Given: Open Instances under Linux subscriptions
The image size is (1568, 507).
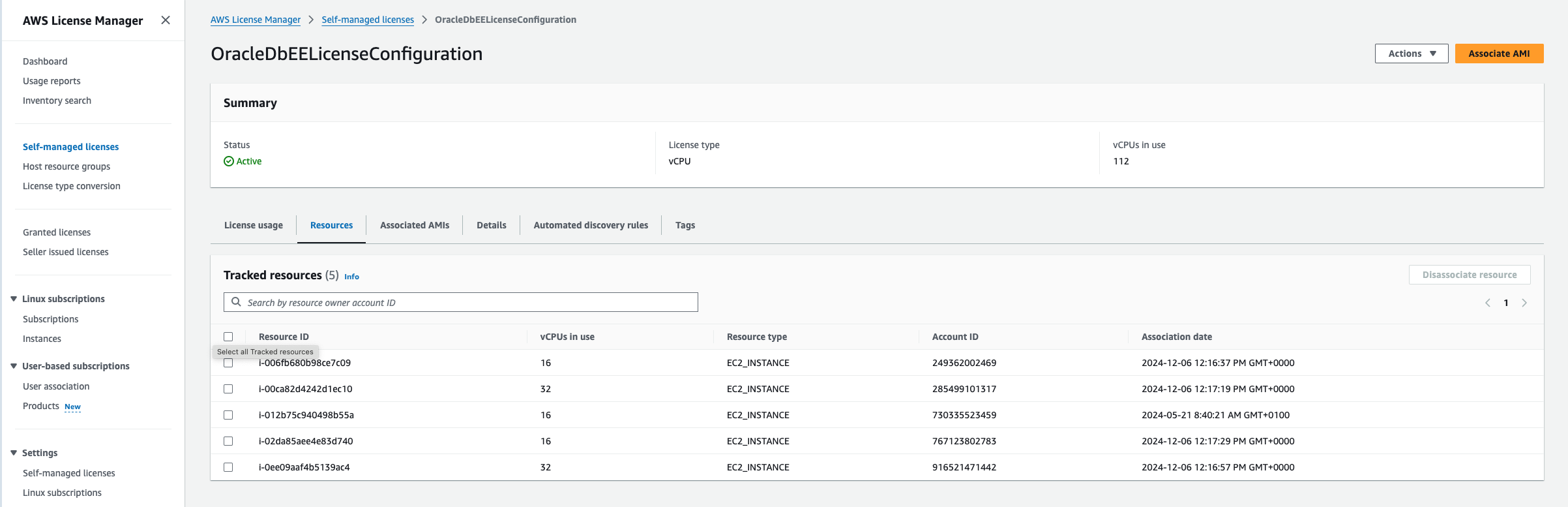Looking at the screenshot, I should tap(42, 339).
